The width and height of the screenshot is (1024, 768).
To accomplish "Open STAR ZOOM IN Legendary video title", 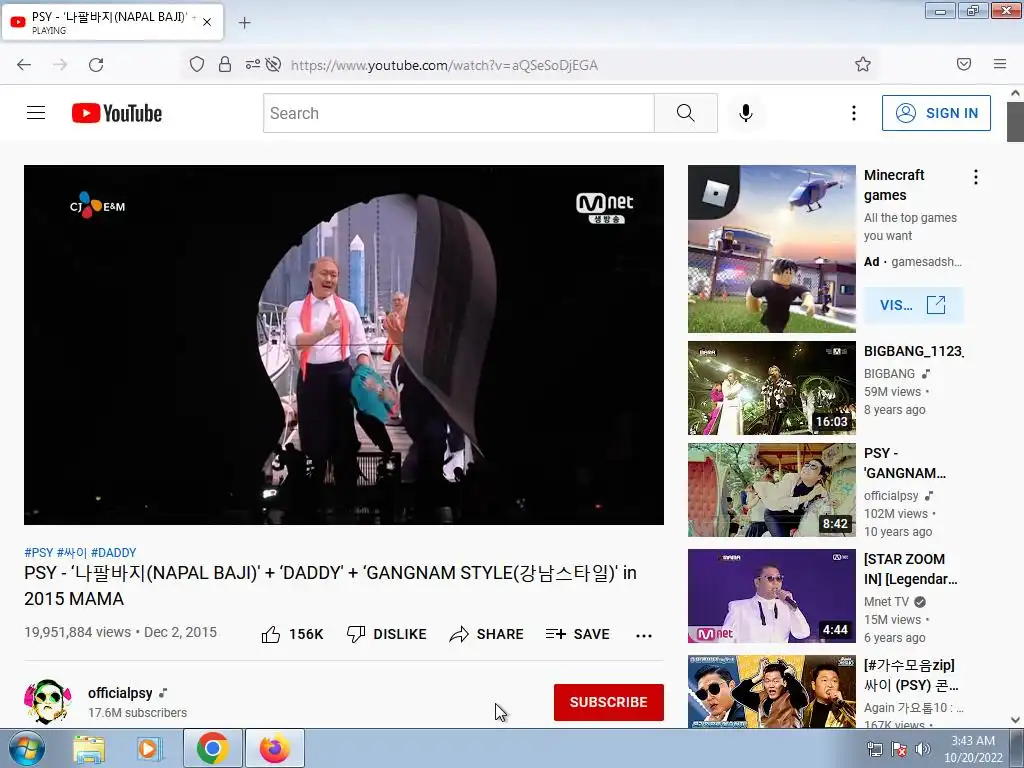I will 910,569.
